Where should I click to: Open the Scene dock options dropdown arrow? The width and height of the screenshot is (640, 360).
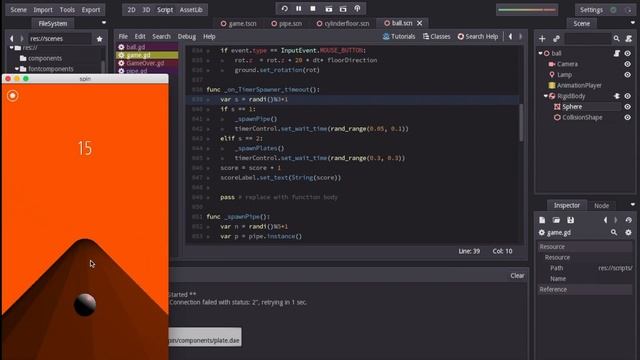coord(633,23)
